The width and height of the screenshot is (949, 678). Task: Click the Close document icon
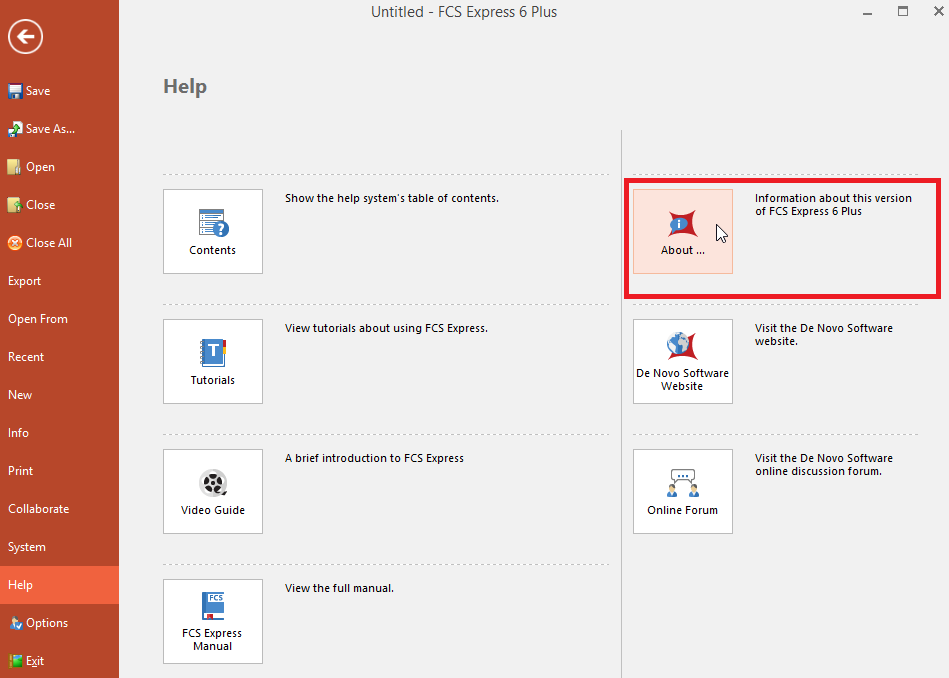click(x=15, y=205)
